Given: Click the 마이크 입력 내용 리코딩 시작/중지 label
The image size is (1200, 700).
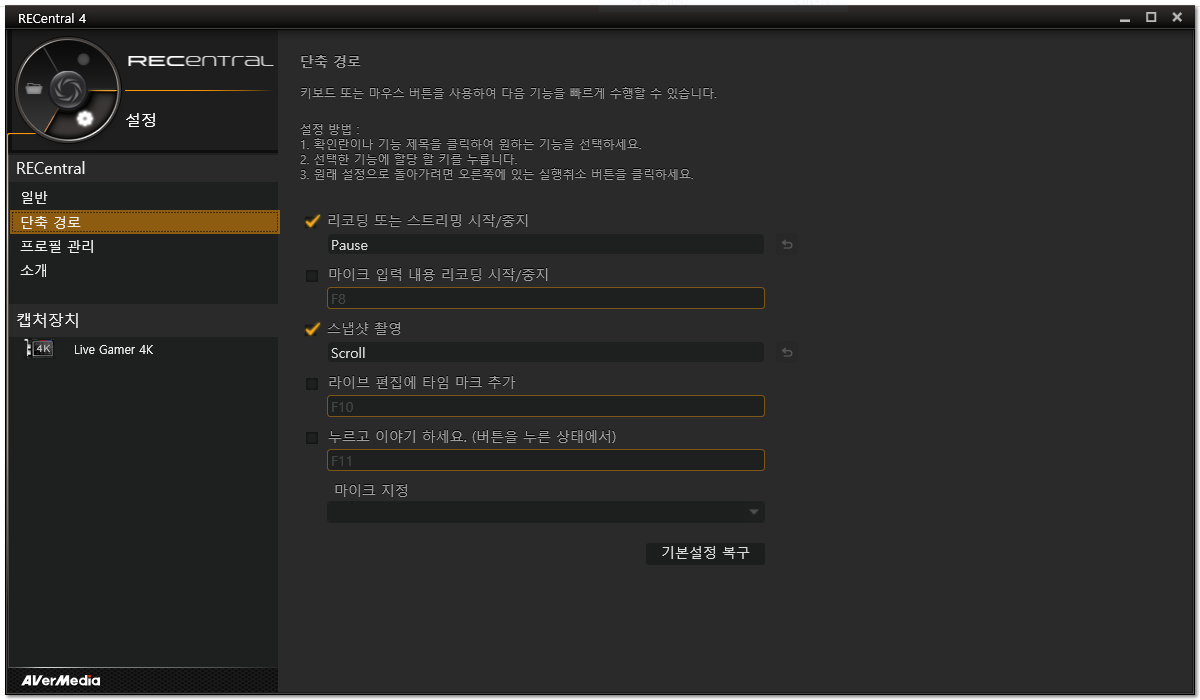Looking at the screenshot, I should pos(438,275).
